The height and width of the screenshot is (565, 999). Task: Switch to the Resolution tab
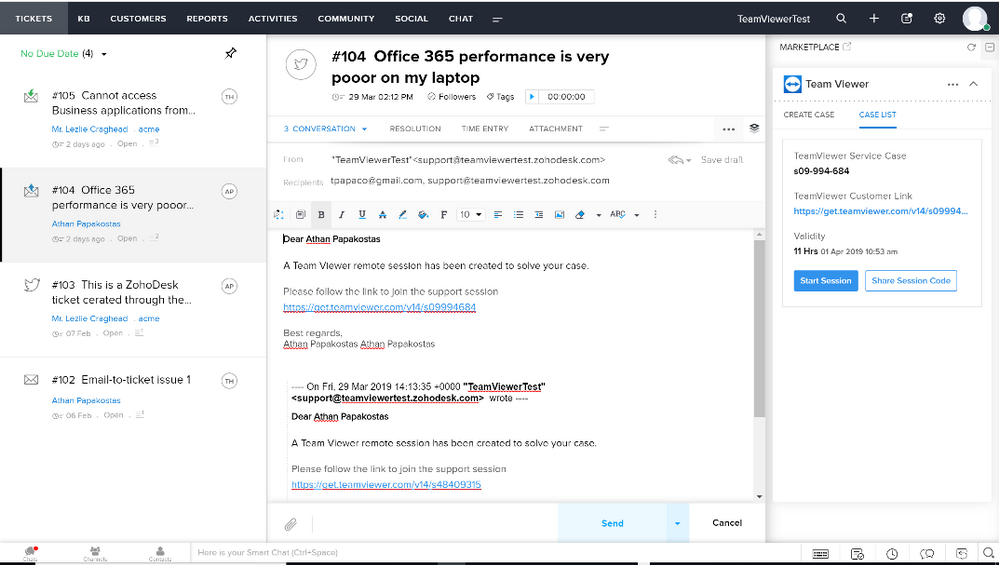click(415, 129)
